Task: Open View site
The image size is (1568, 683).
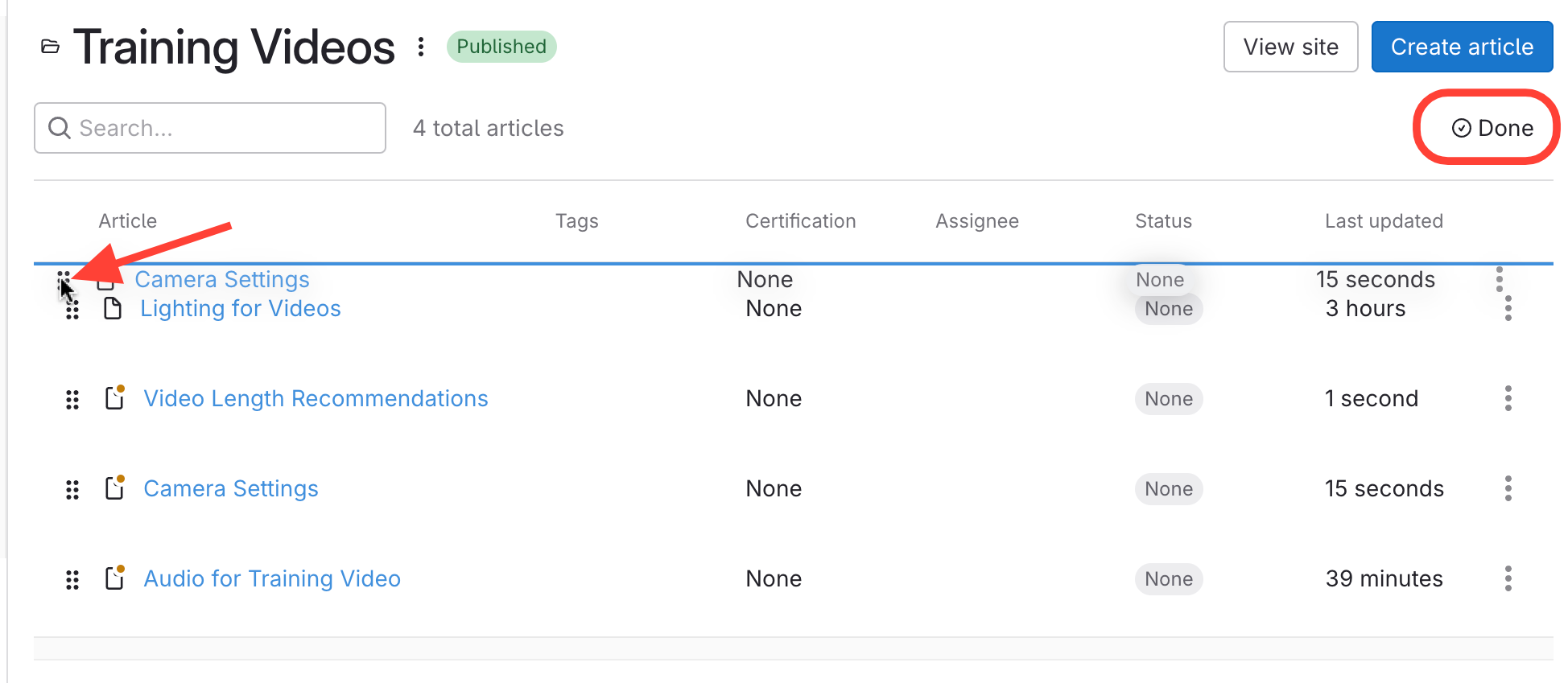Action: 1290,47
